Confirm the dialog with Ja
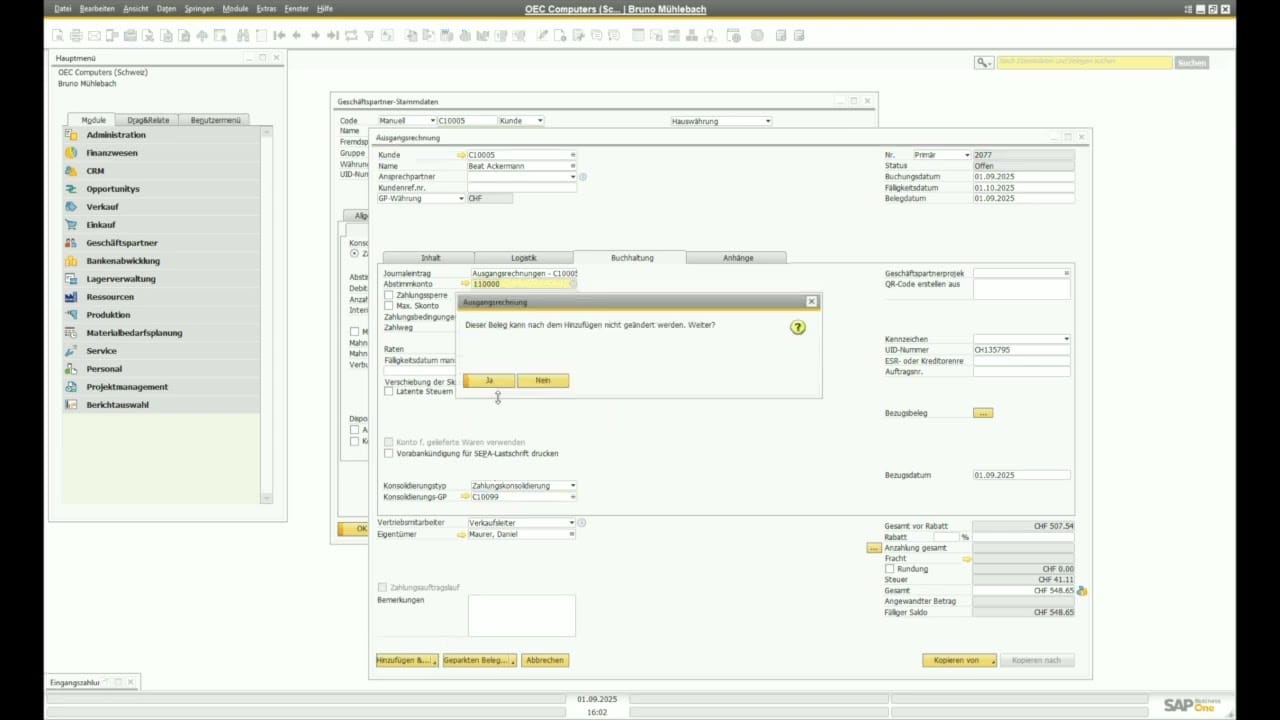The width and height of the screenshot is (1280, 720). (489, 380)
